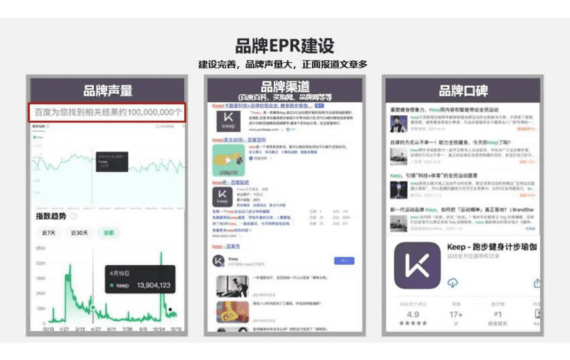570x360 pixels.
Task: Click the dark thumbnail of the third news item
Action: click(398, 190)
